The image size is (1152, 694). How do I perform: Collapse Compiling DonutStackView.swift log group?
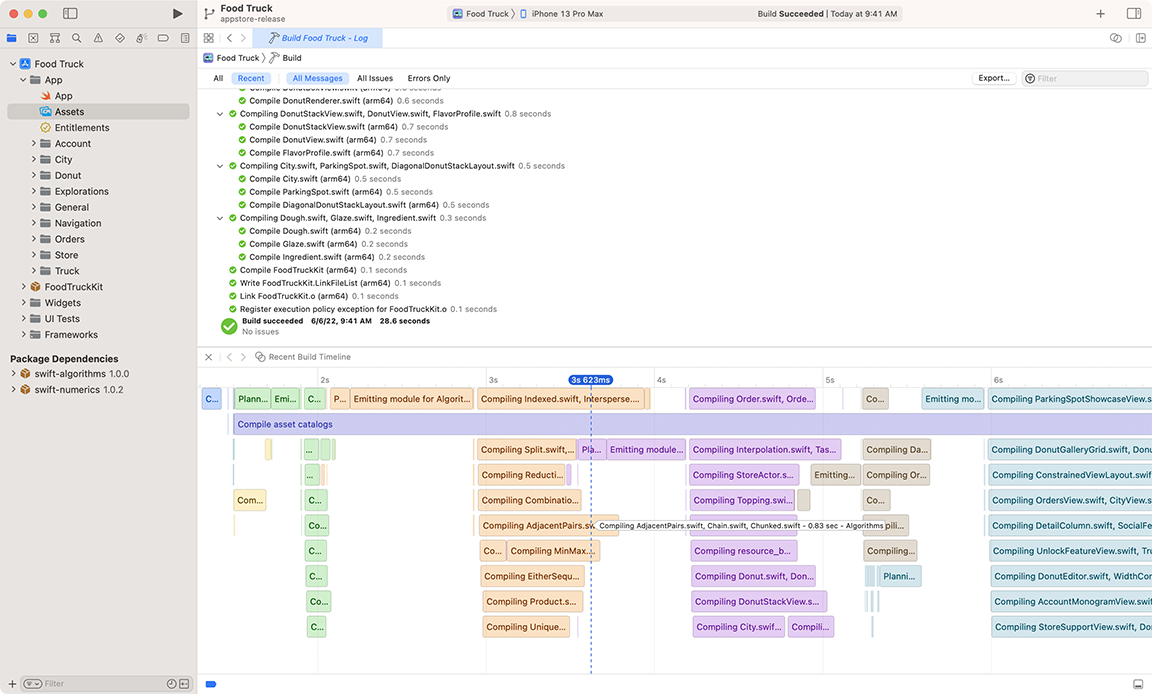(x=220, y=114)
